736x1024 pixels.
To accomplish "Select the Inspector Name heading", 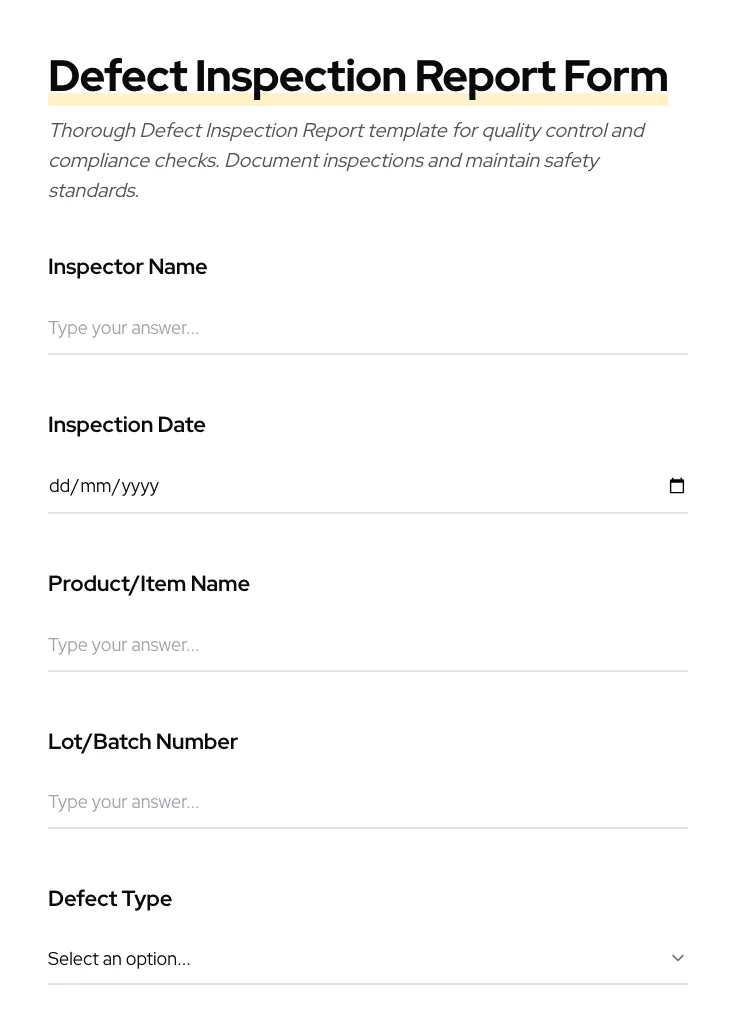I will [127, 267].
